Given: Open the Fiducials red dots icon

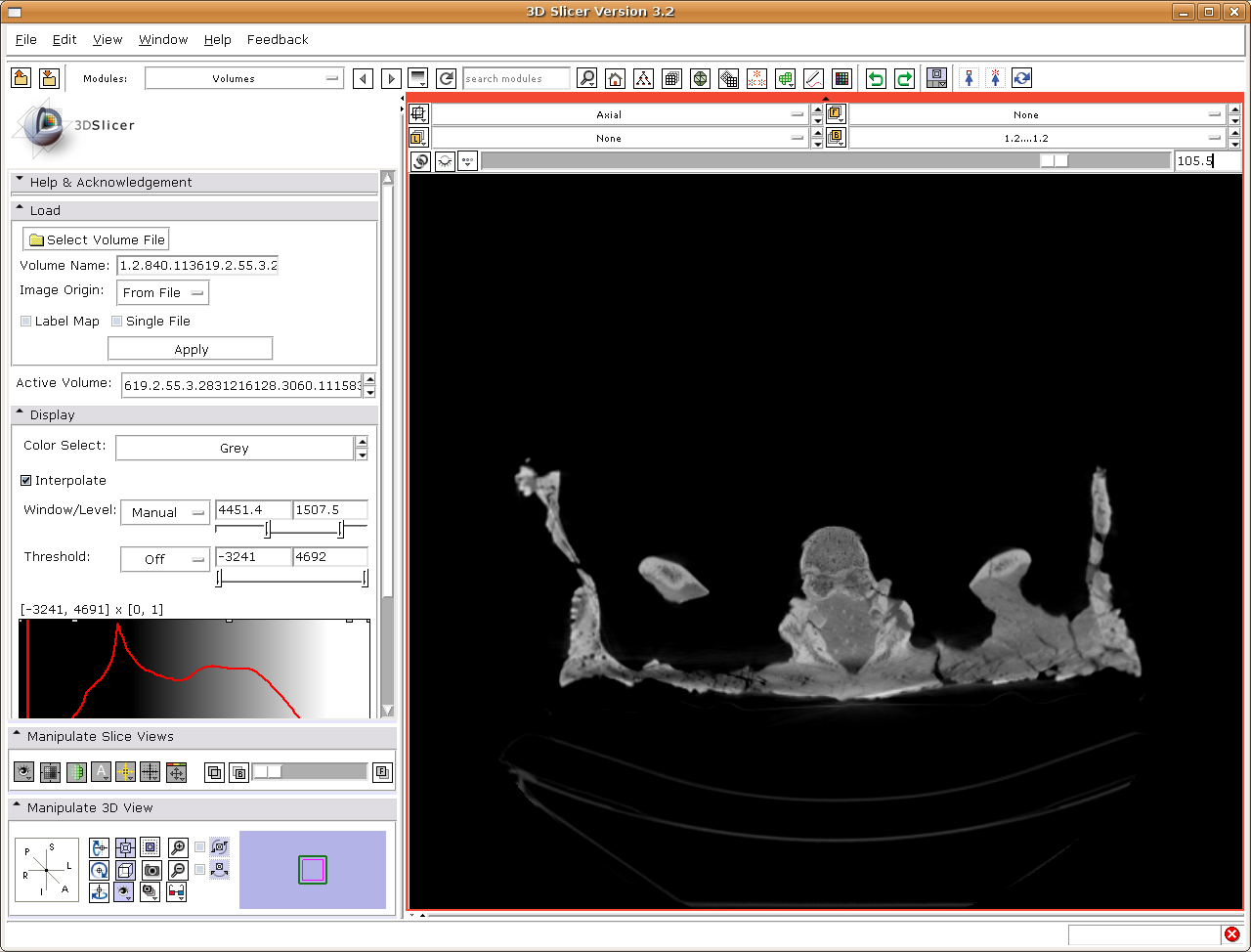Looking at the screenshot, I should click(756, 78).
